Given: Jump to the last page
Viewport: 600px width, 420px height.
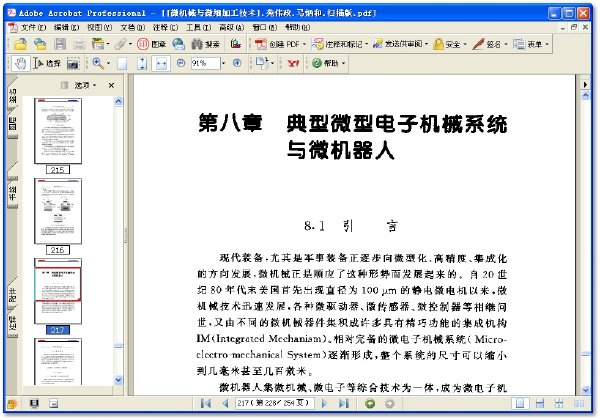Looking at the screenshot, I should pyautogui.click(x=344, y=403).
